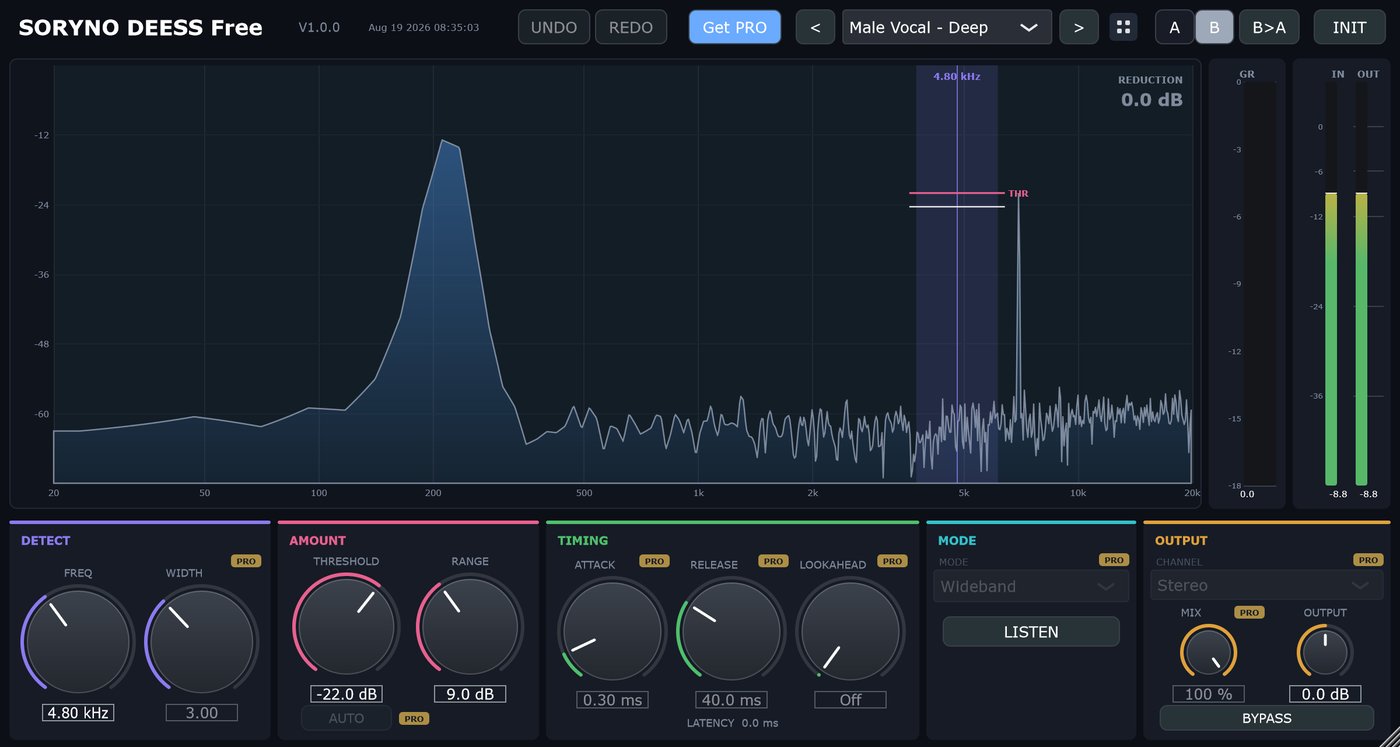The width and height of the screenshot is (1400, 747).
Task: Copy B to A with B>A button
Action: pyautogui.click(x=1269, y=27)
